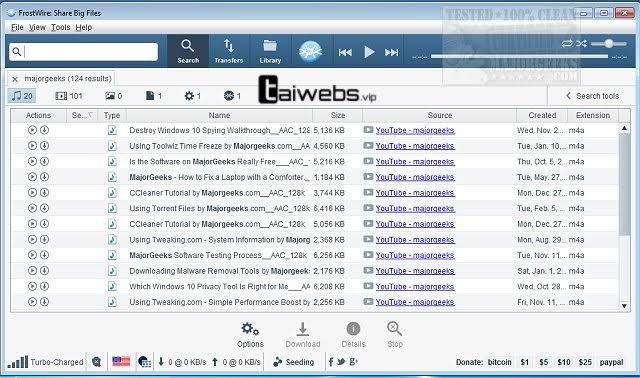The width and height of the screenshot is (640, 378).
Task: Click into the search input field
Action: point(83,52)
